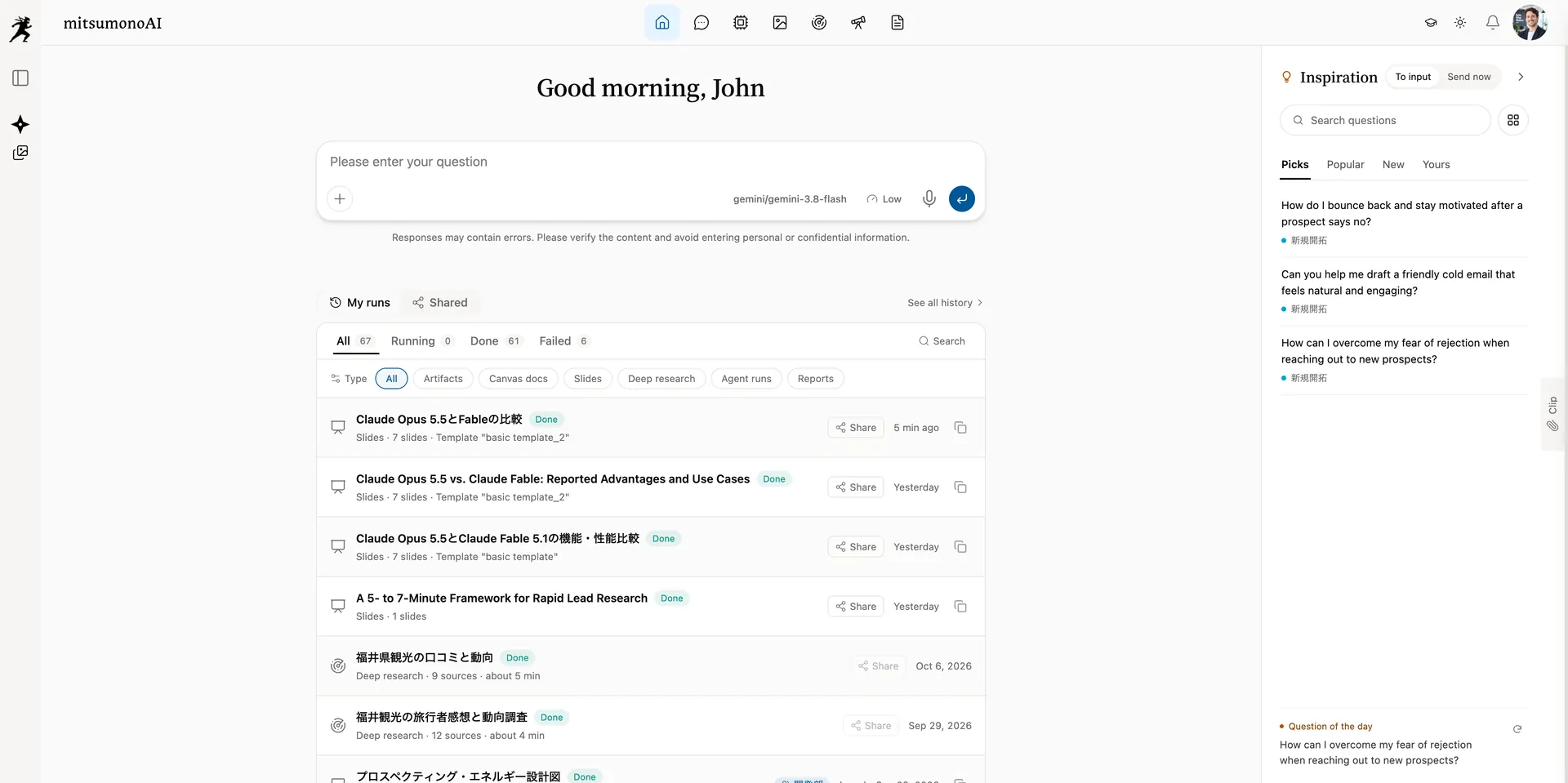The height and width of the screenshot is (783, 1568).
Task: Switch to Yours tab in Inspiration
Action: (1436, 165)
